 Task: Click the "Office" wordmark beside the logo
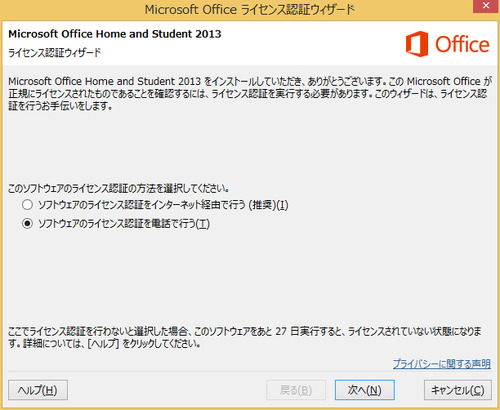pos(462,44)
